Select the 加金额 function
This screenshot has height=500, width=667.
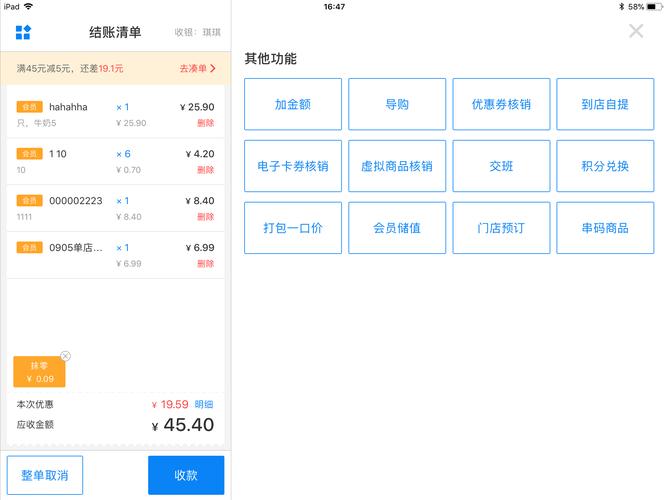293,104
